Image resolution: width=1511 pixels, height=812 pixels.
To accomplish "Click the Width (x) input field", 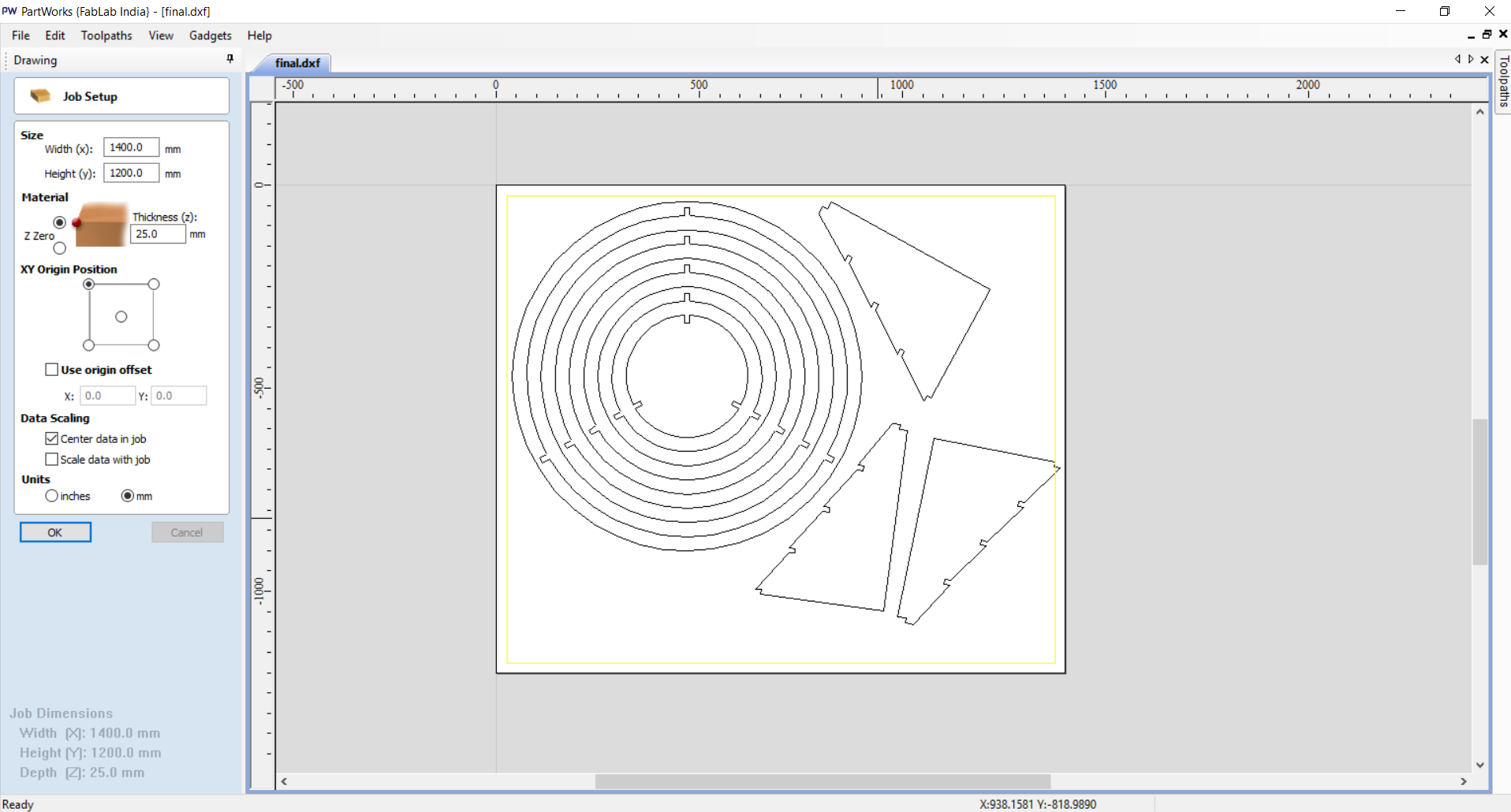I will point(131,147).
